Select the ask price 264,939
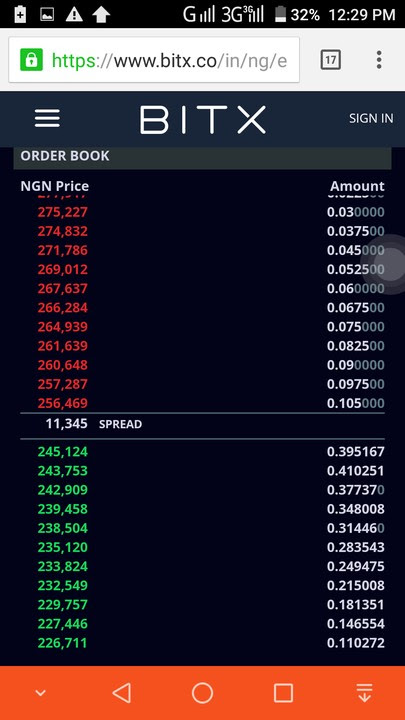This screenshot has width=405, height=720. [x=62, y=327]
